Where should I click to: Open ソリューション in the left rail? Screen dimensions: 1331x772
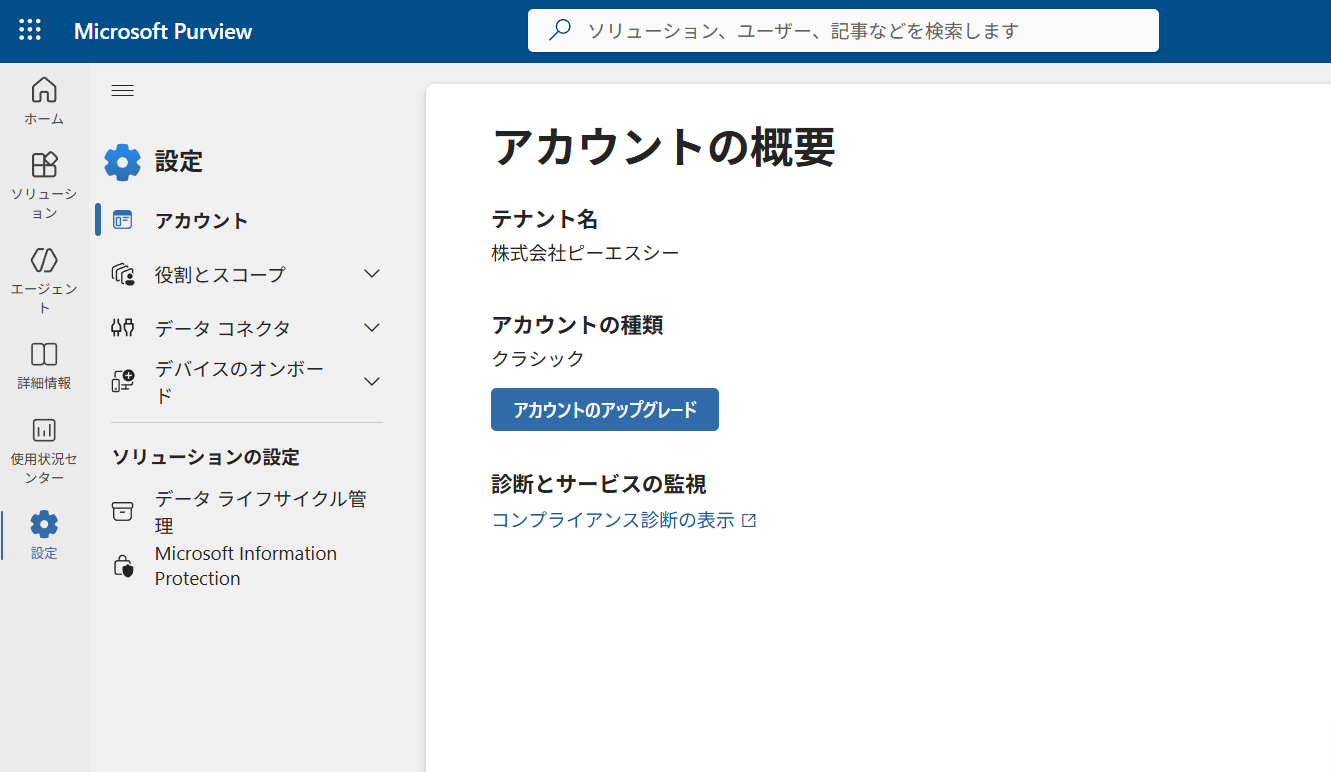tap(44, 186)
